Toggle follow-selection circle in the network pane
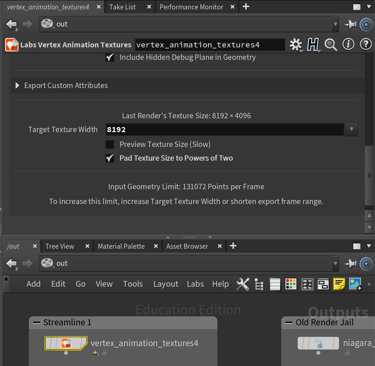 (x=366, y=264)
